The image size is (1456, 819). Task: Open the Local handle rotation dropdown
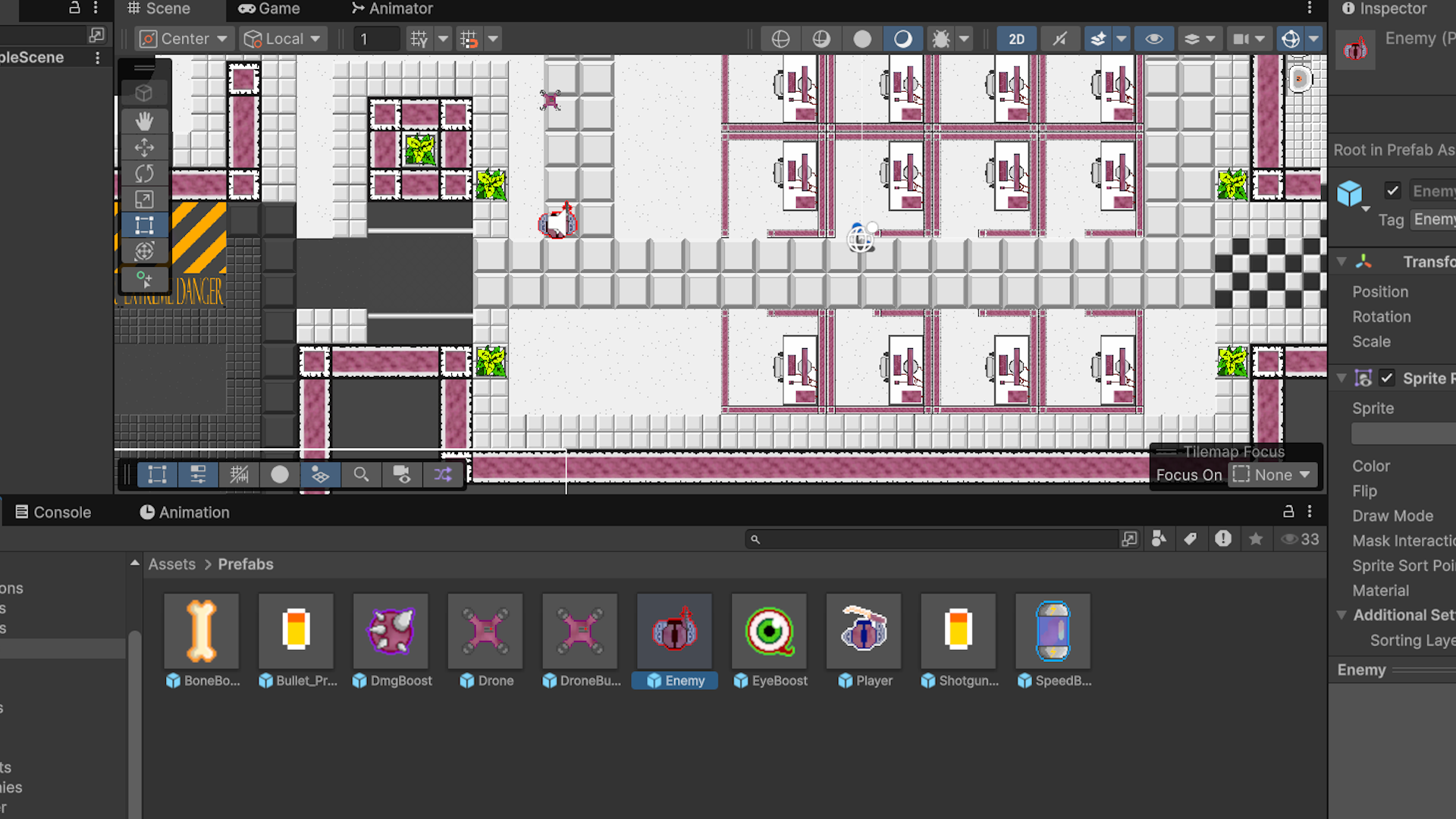tap(283, 39)
